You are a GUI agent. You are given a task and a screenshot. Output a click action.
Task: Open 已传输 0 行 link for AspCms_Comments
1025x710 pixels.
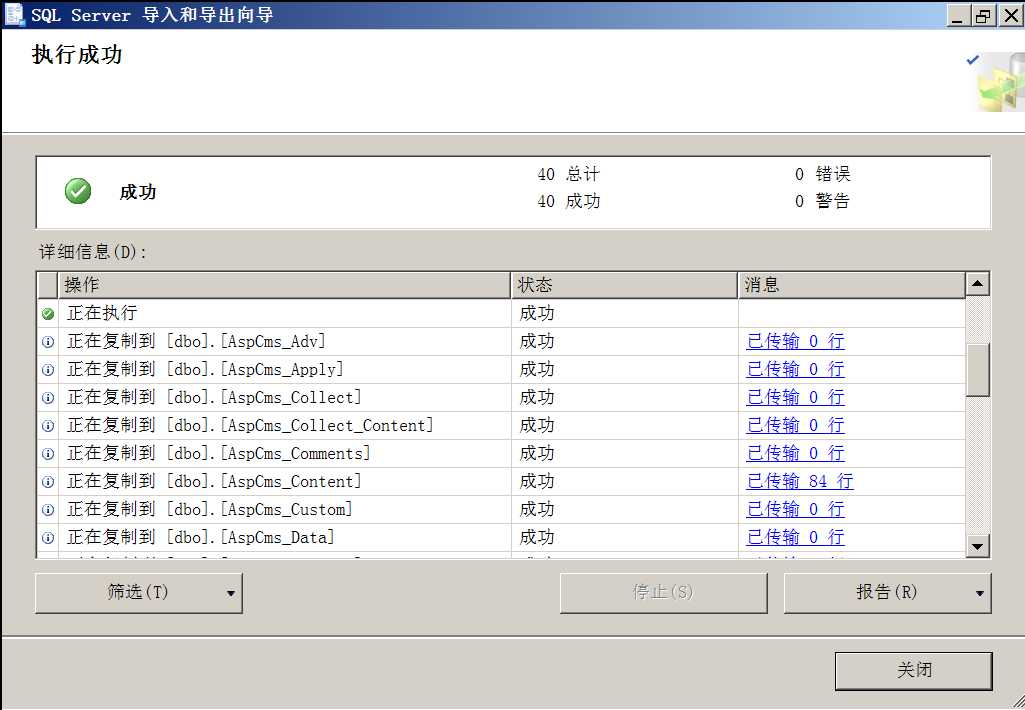point(796,453)
